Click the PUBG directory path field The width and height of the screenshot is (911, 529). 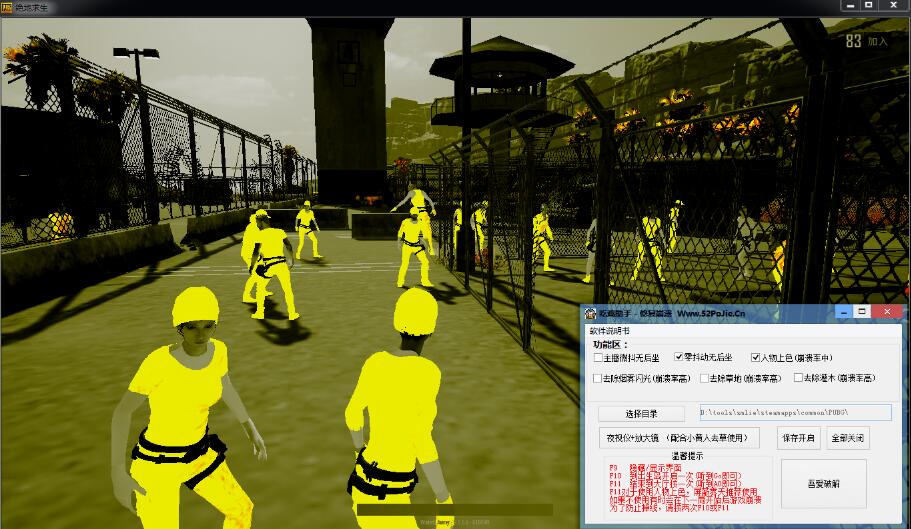click(x=795, y=412)
